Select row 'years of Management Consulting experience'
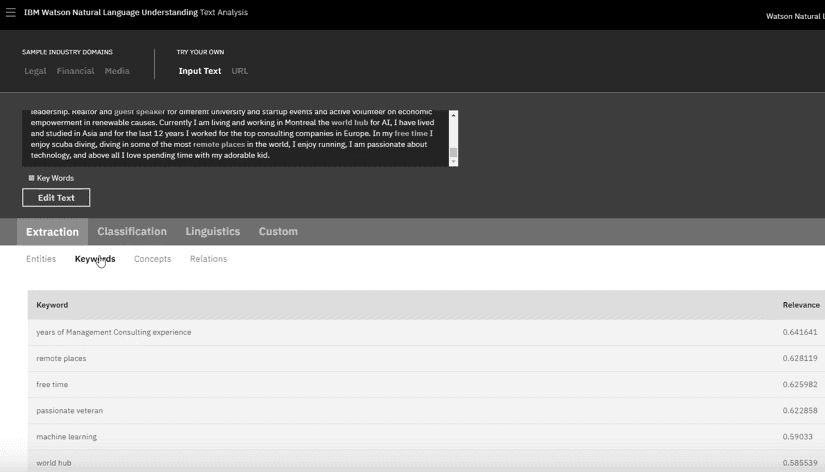 pyautogui.click(x=426, y=332)
